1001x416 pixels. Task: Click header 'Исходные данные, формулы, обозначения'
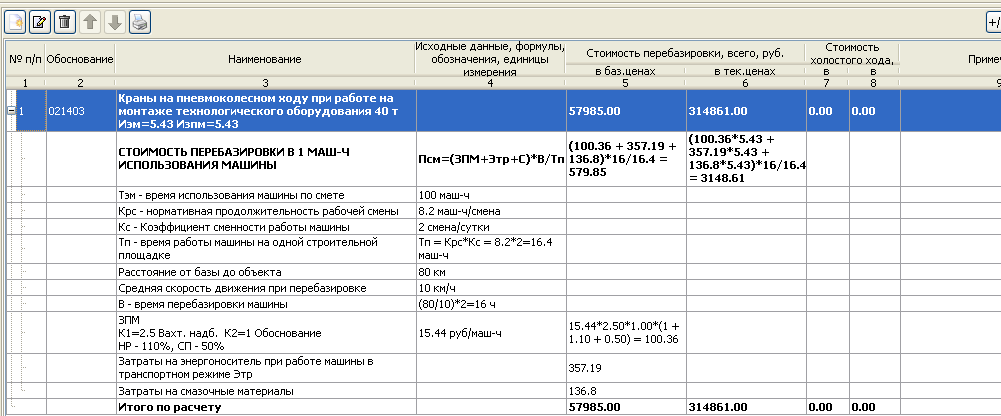pos(490,59)
